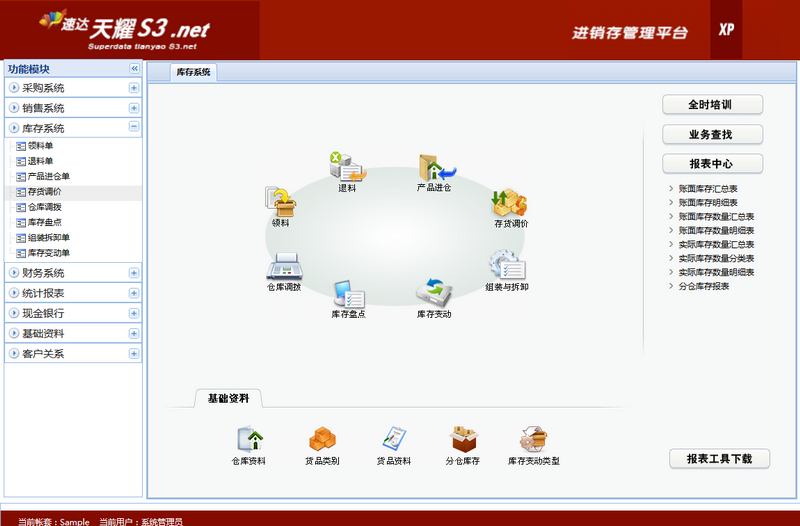The image size is (800, 526).
Task: Expand the 财务系统 section
Action: point(133,273)
